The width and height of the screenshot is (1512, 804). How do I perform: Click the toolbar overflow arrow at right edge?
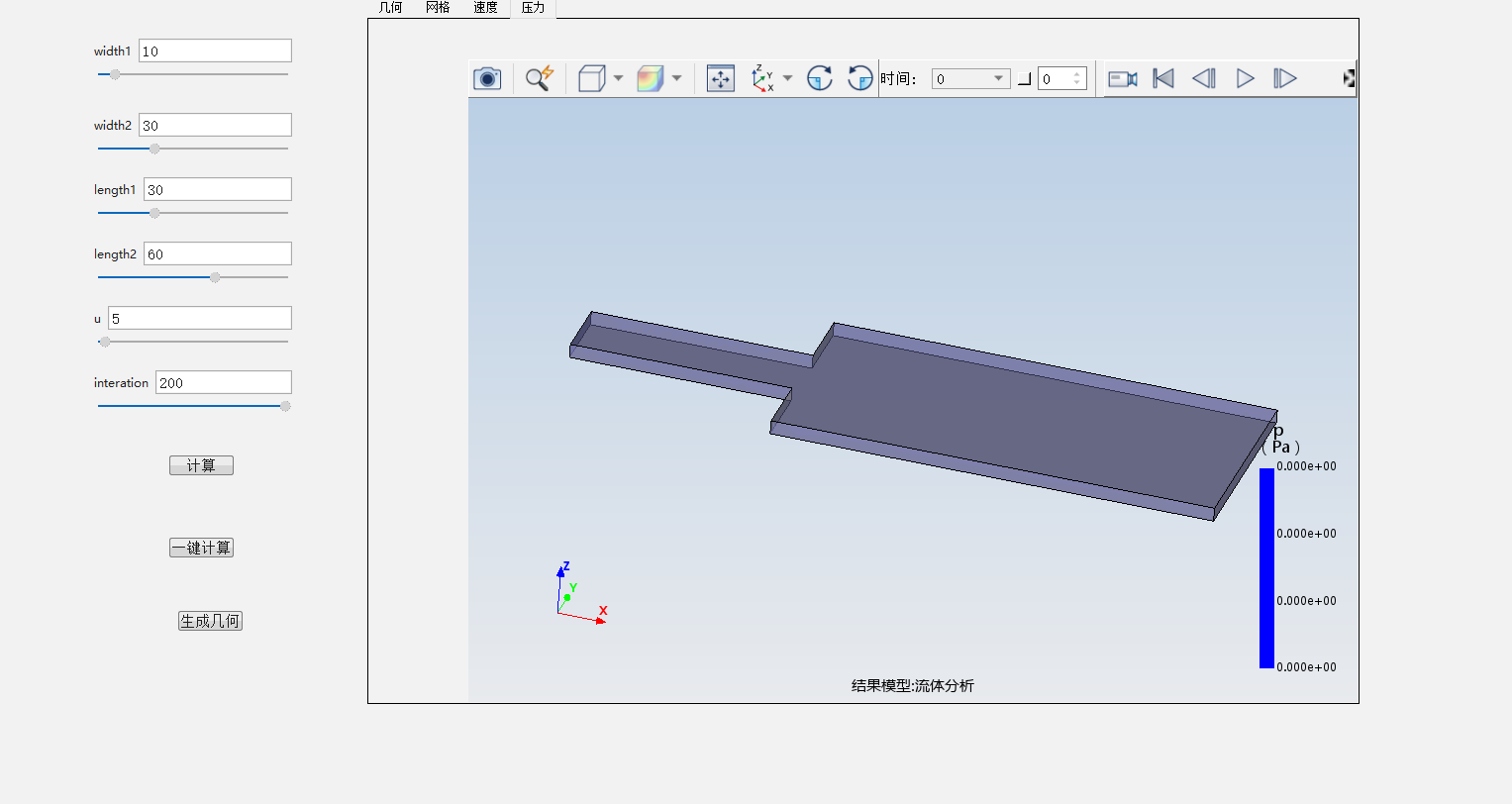1349,78
